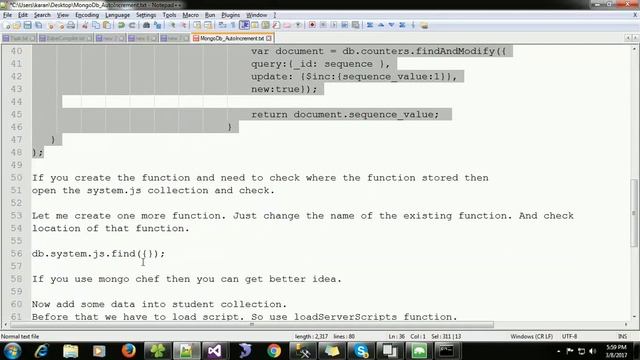
Task: Click the New file toolbar icon
Action: pos(7,25)
